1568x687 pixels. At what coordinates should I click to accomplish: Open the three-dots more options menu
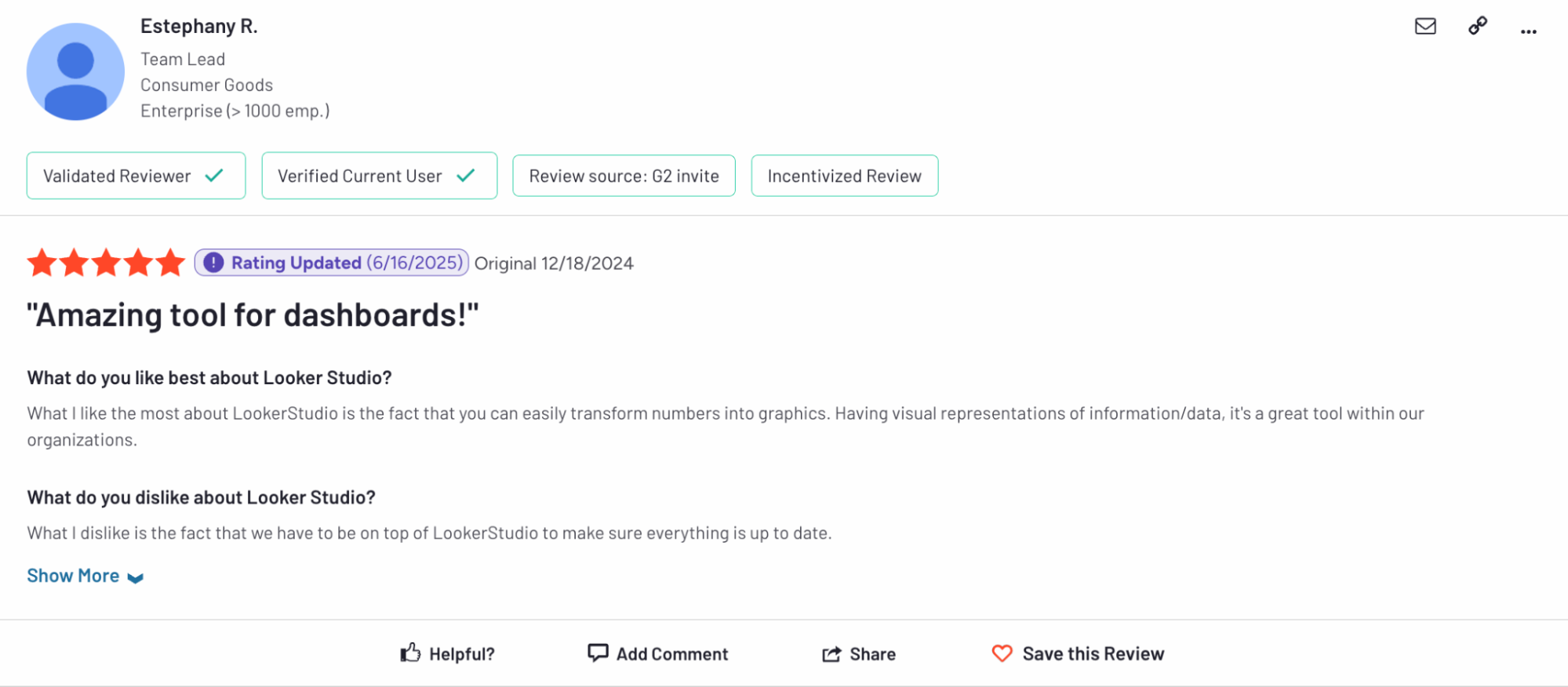pyautogui.click(x=1529, y=31)
